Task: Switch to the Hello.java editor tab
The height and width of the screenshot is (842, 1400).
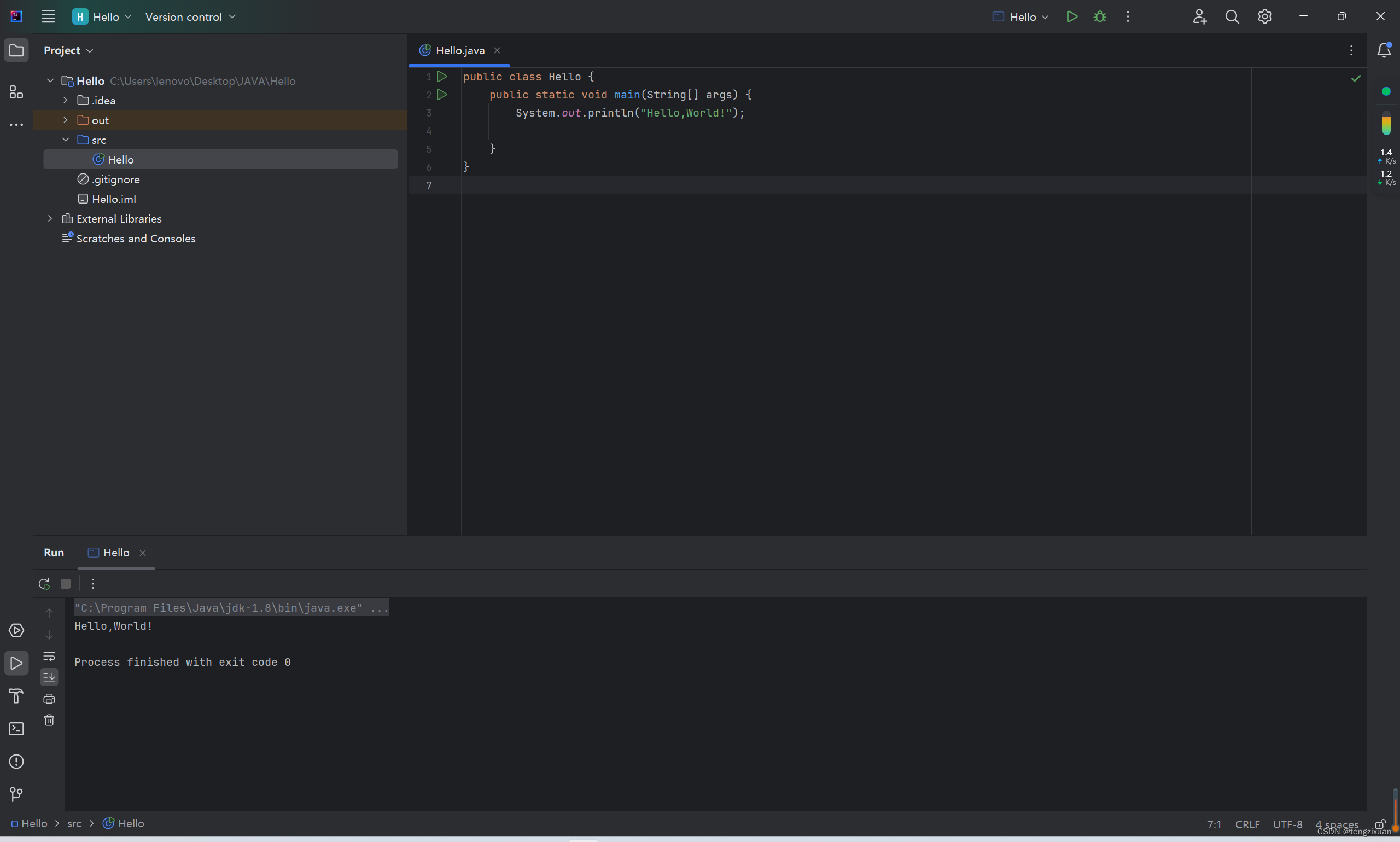Action: point(459,50)
